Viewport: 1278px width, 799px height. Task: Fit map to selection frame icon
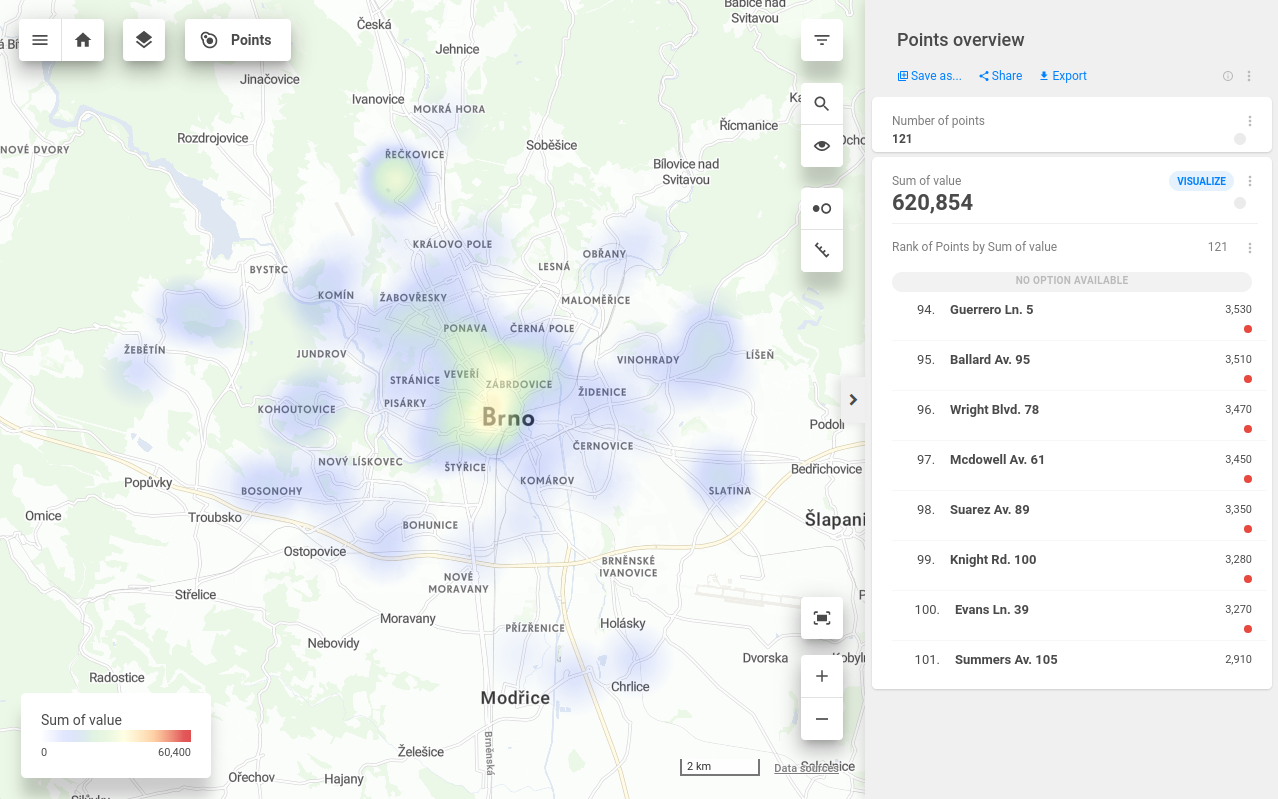click(822, 618)
